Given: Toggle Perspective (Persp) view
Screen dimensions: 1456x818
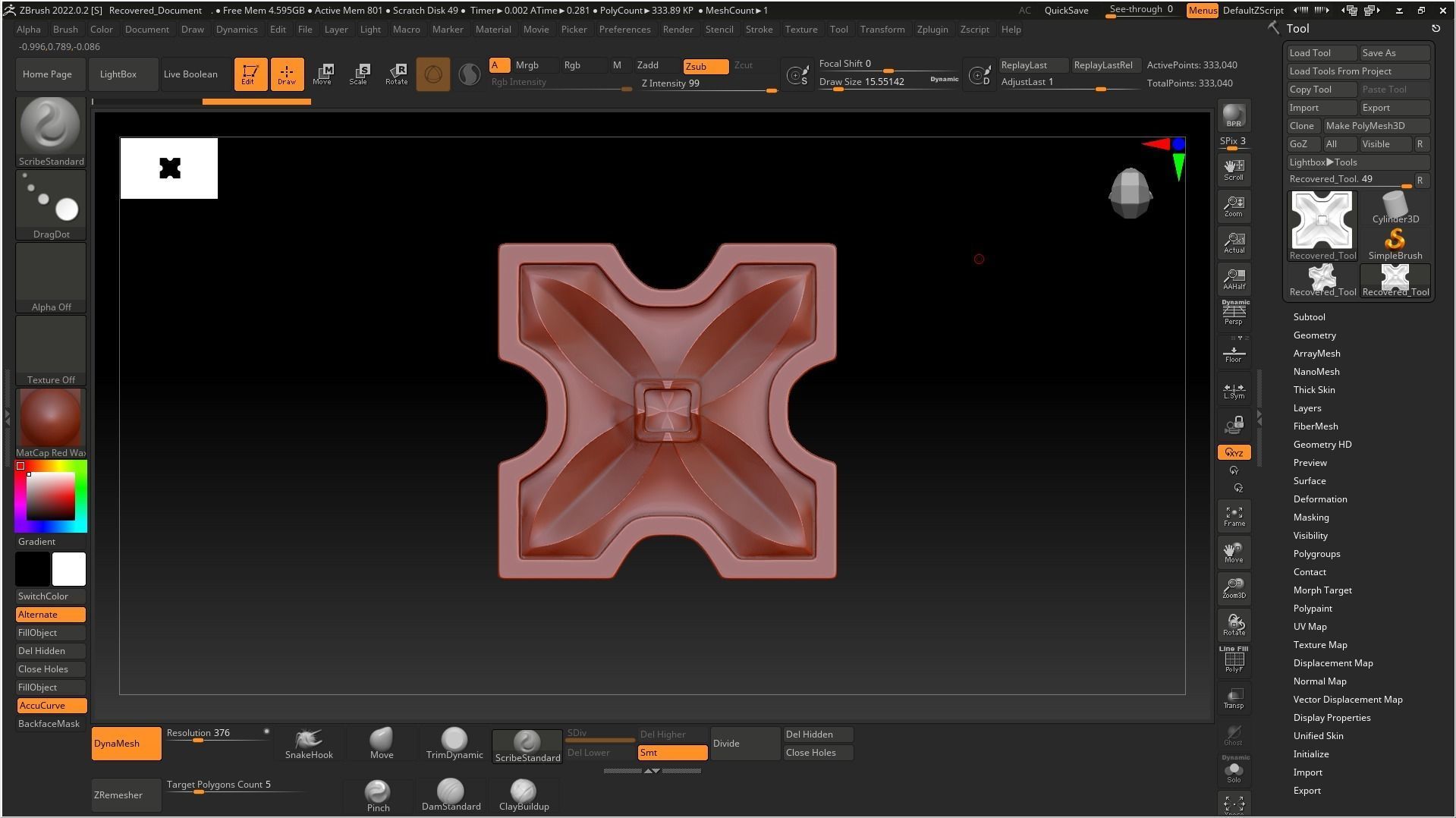Looking at the screenshot, I should pos(1234,313).
